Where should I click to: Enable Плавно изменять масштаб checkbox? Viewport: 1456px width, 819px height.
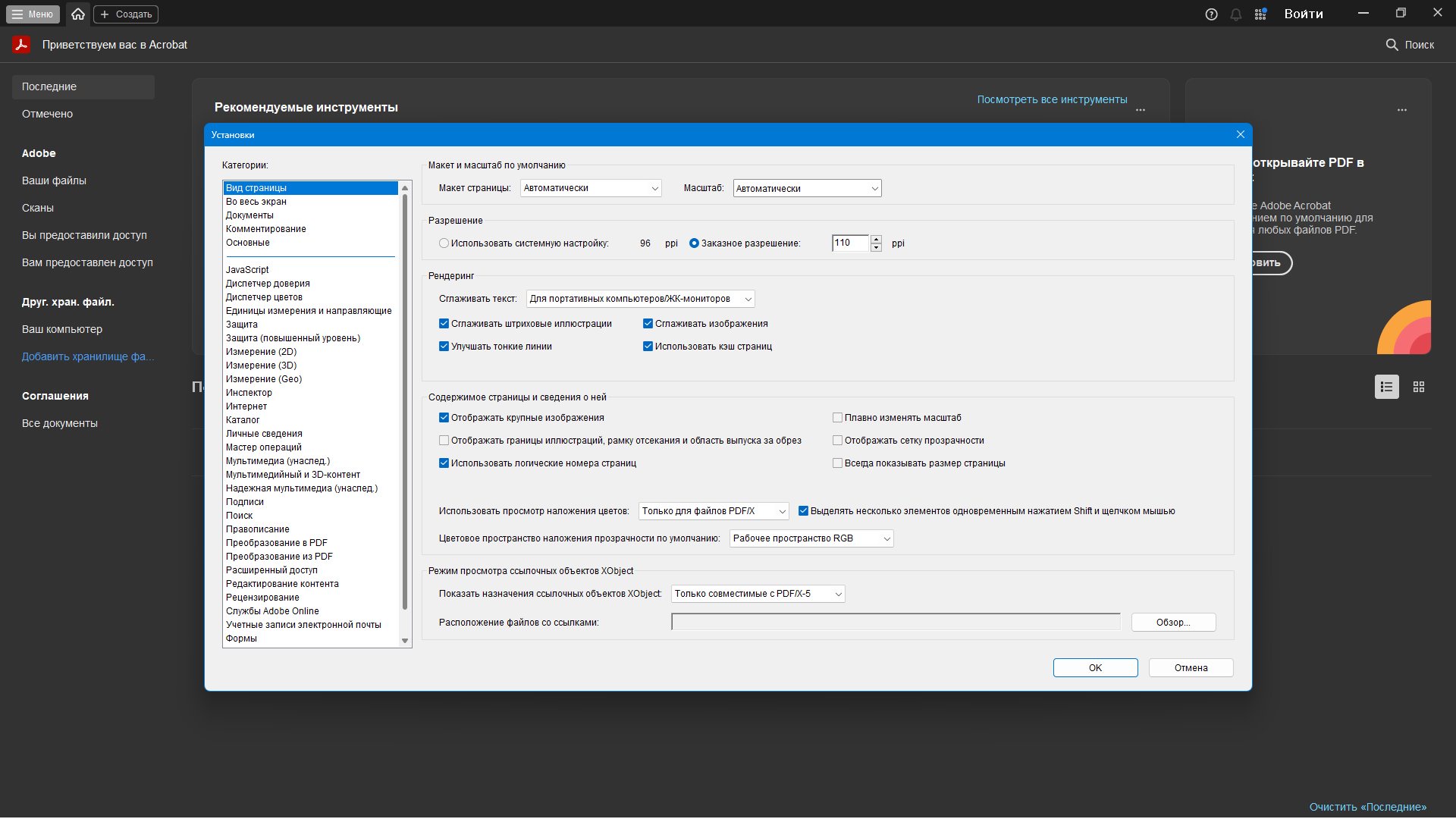838,417
